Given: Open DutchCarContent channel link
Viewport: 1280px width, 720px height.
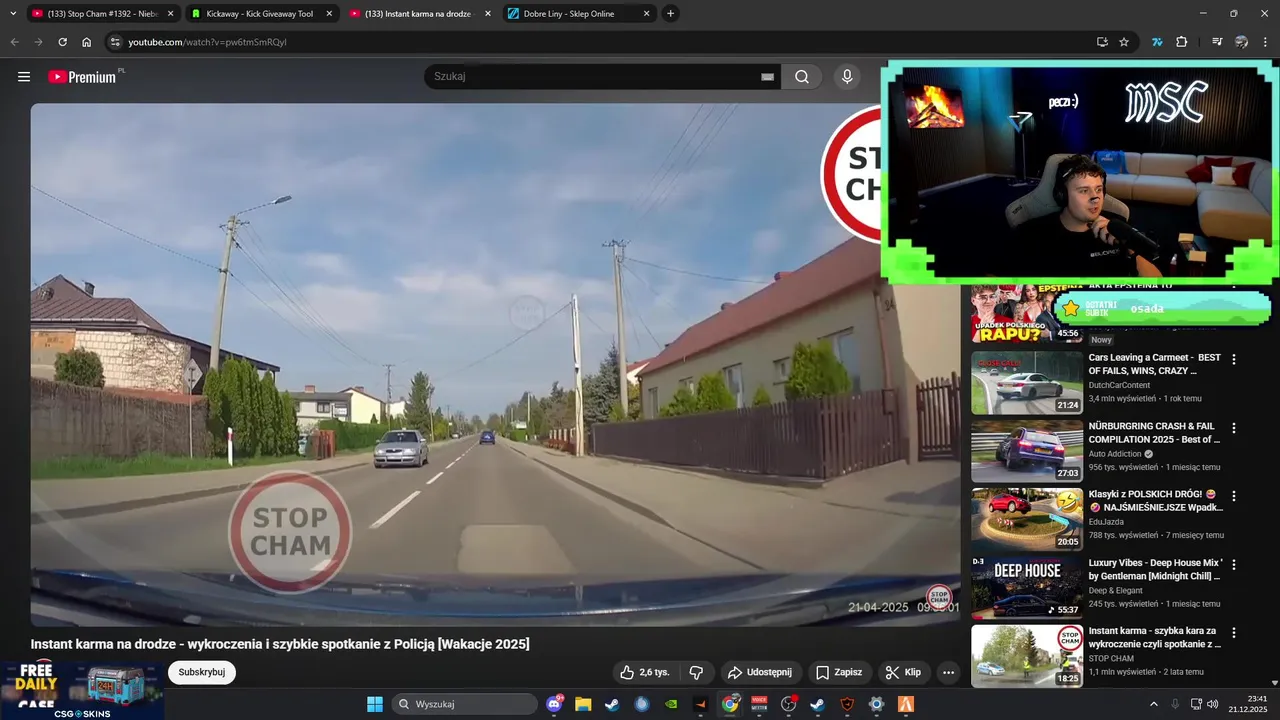Looking at the screenshot, I should point(1119,385).
